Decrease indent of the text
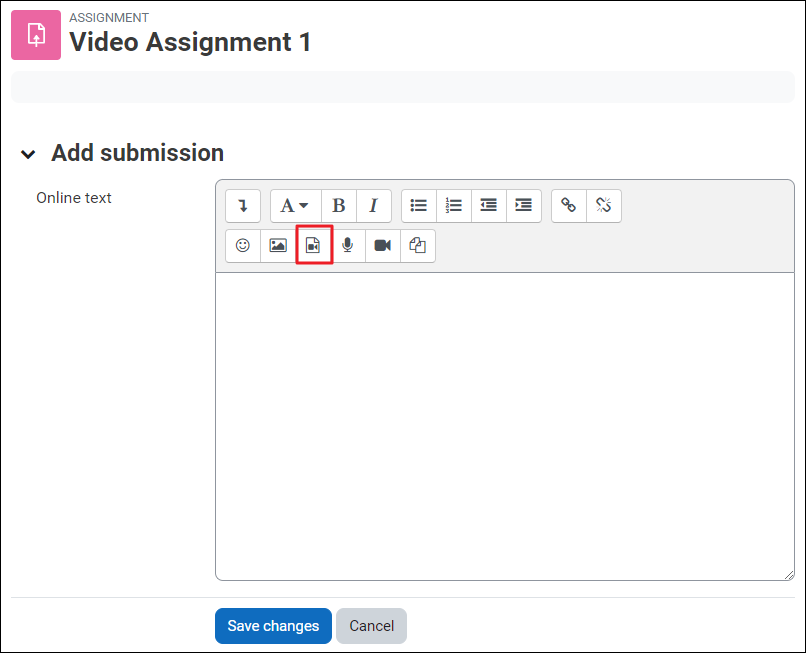Image resolution: width=806 pixels, height=653 pixels. (488, 205)
